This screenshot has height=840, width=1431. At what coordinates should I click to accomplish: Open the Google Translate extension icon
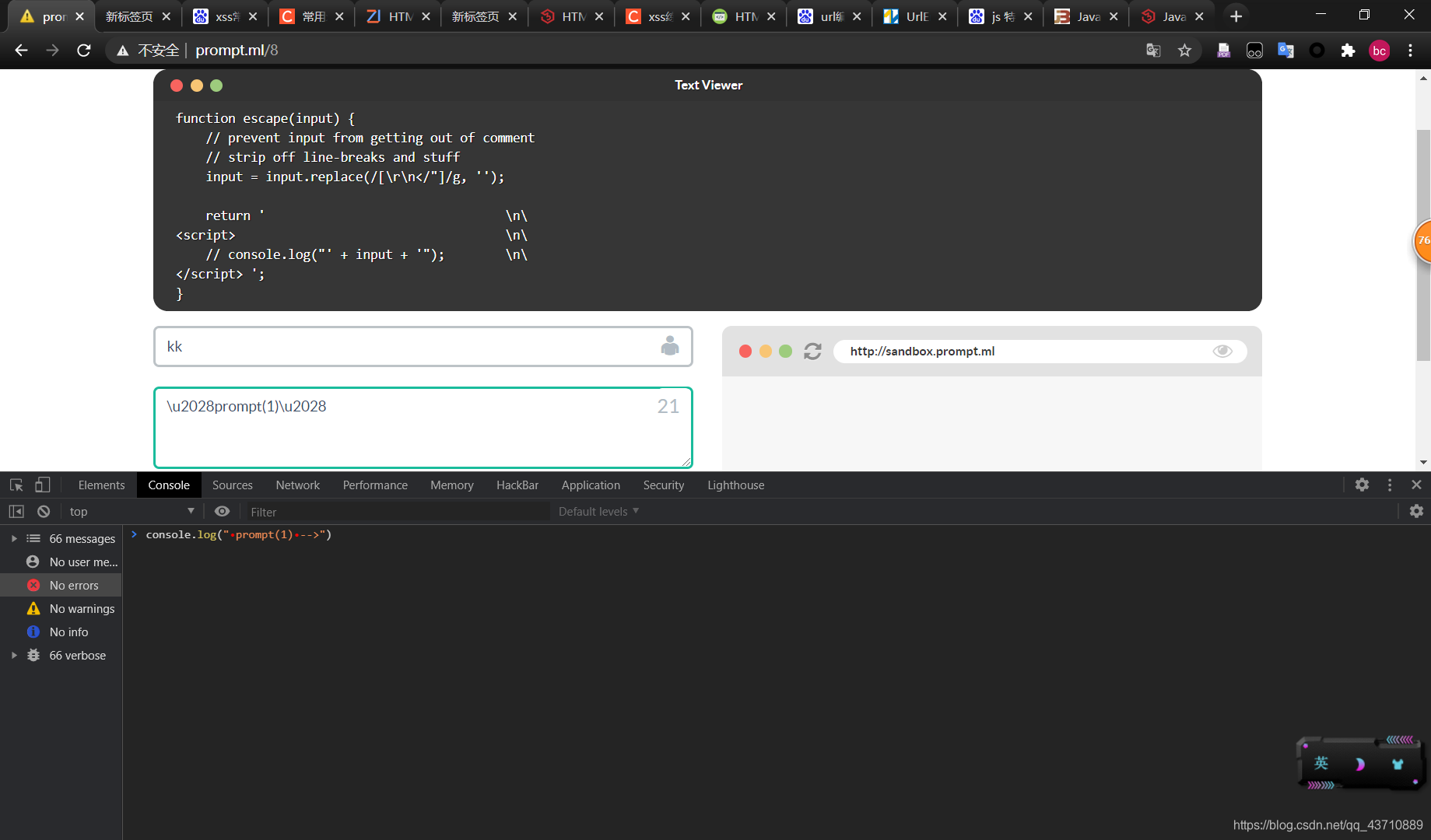(x=1285, y=51)
